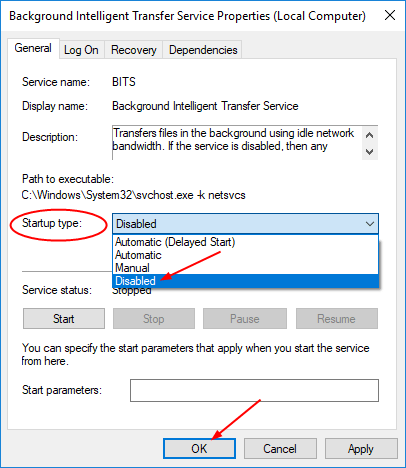Click the description scroll down arrow
The height and width of the screenshot is (468, 406).
coord(369,152)
